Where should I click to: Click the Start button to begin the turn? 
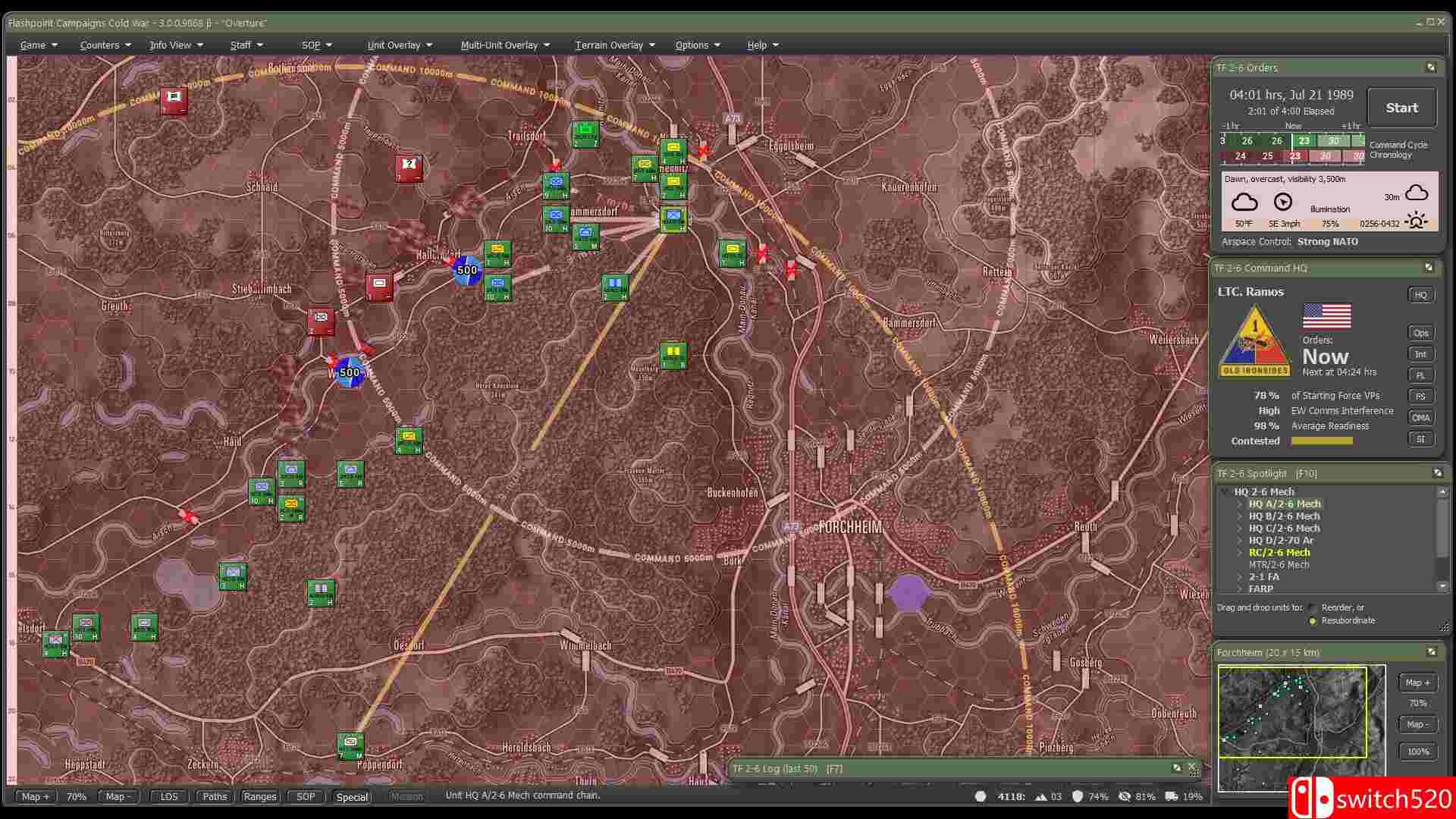coord(1401,107)
